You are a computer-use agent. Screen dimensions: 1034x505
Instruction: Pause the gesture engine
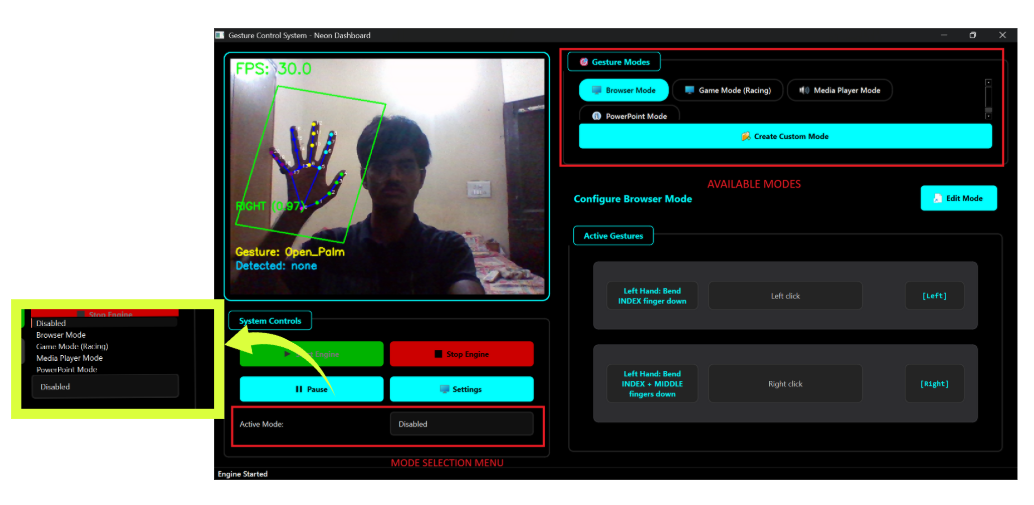tap(311, 389)
